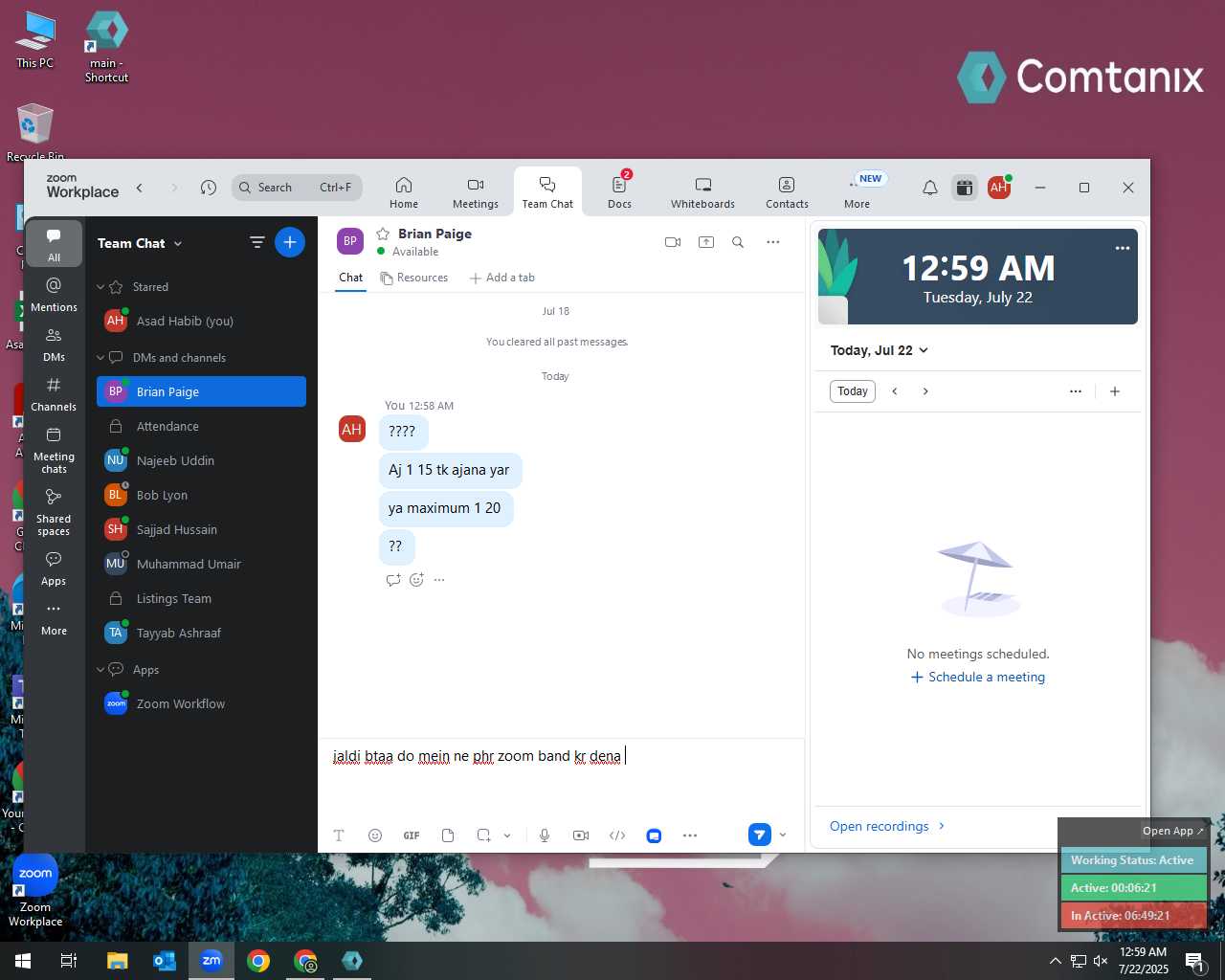Open the GIF picker

pyautogui.click(x=412, y=835)
